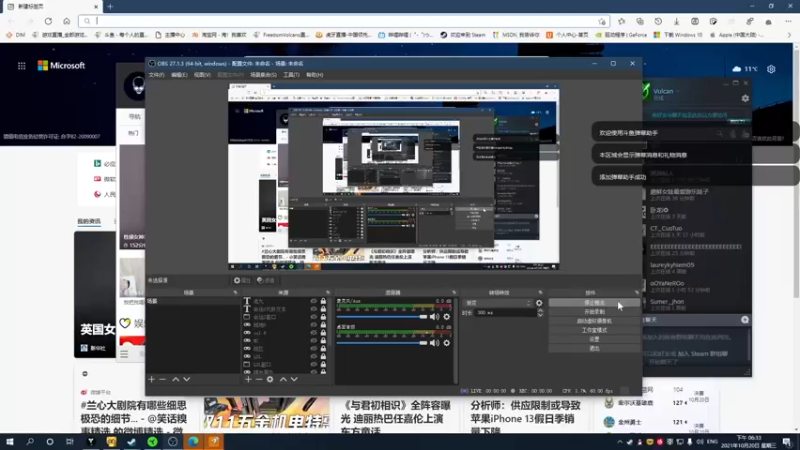Open the OBS 视图(V) menu
This screenshot has height=450, width=800.
coord(202,75)
